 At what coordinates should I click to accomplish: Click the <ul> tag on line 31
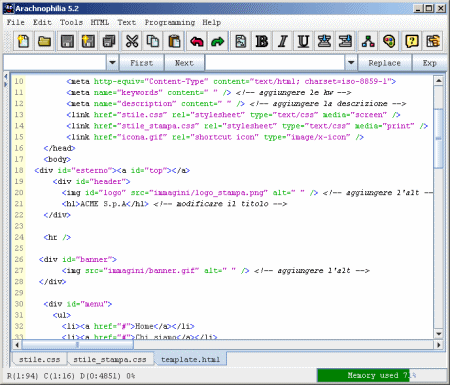pos(62,315)
